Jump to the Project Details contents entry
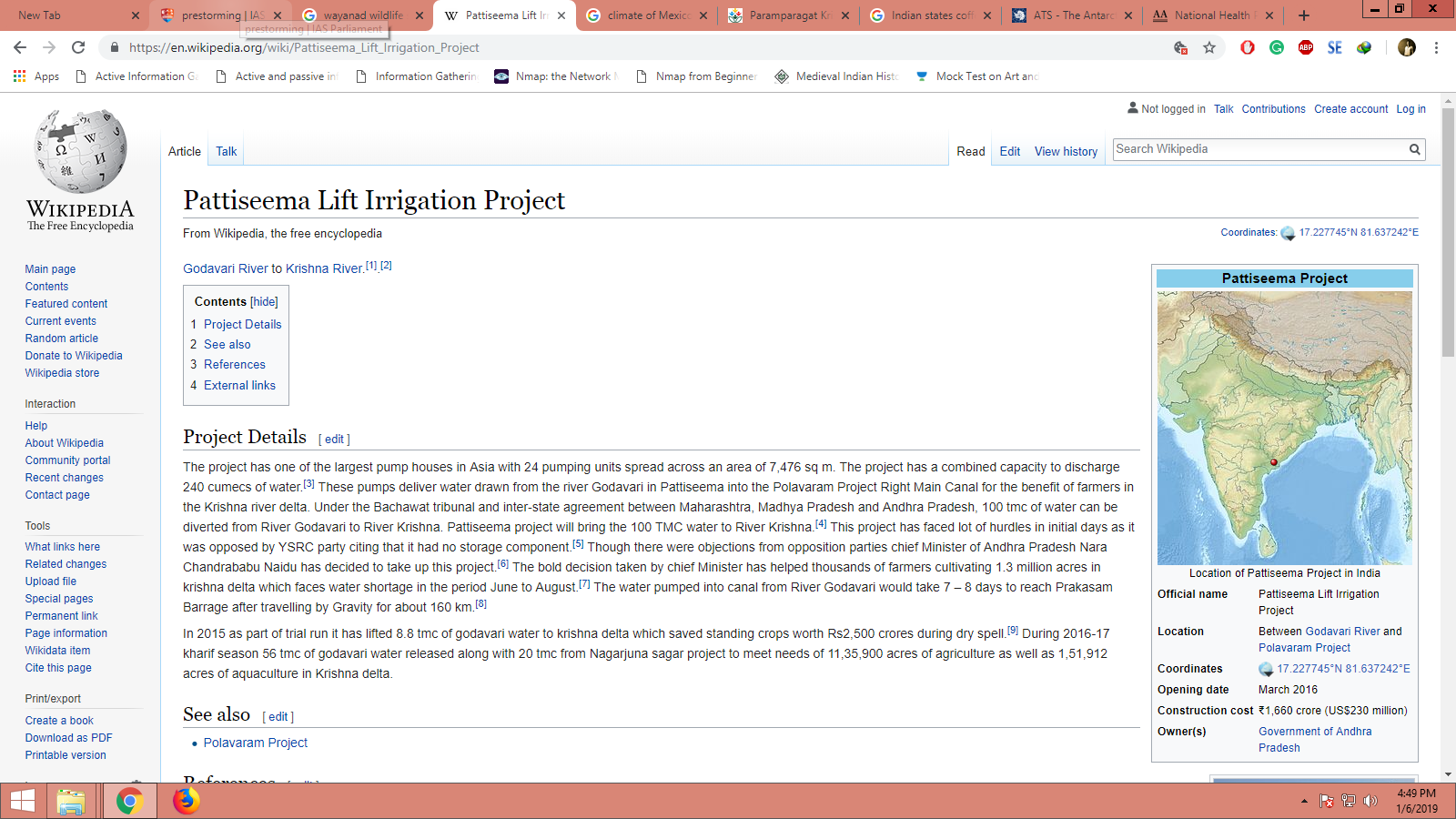 [242, 325]
